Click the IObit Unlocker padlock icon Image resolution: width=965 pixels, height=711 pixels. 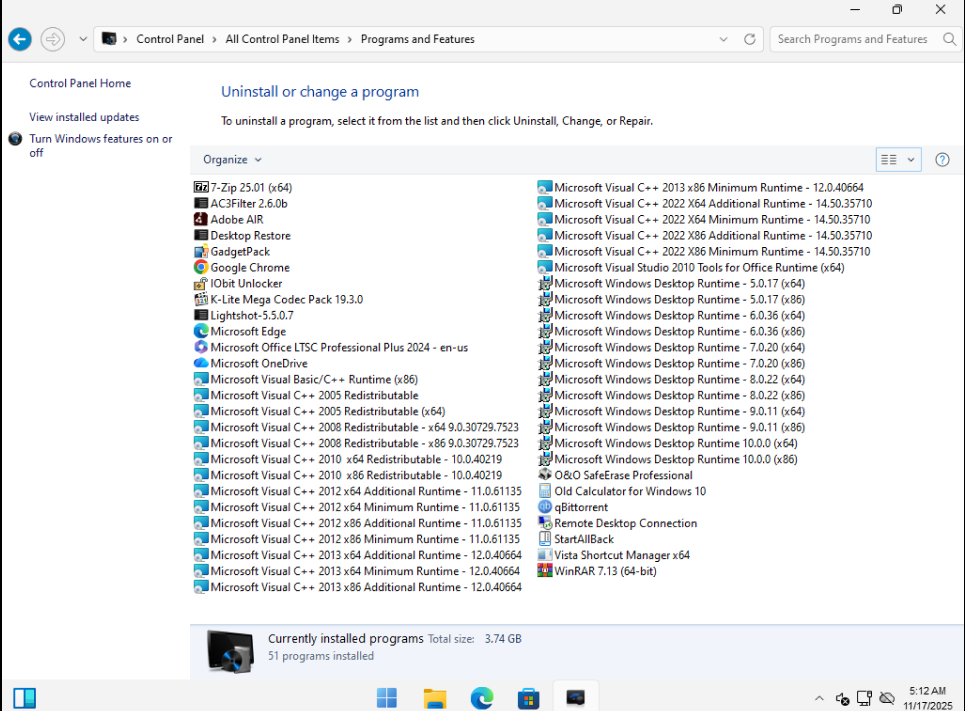pos(201,283)
